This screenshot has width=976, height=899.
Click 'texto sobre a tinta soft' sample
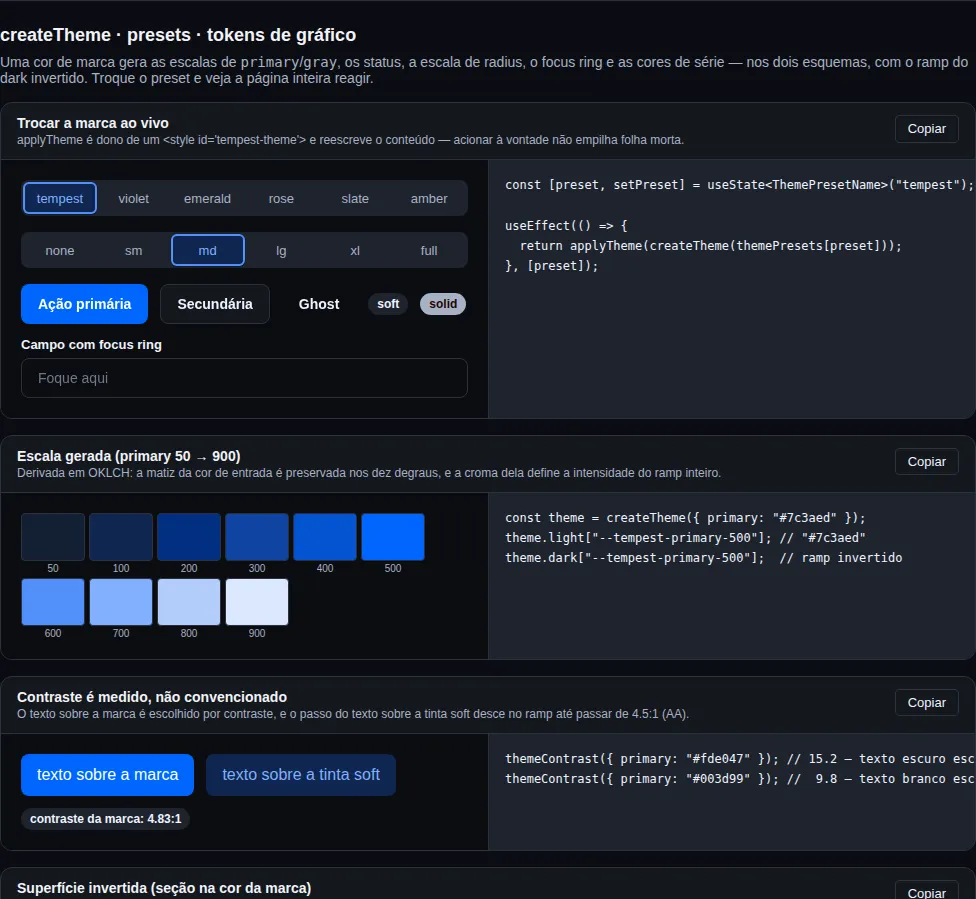coord(301,774)
